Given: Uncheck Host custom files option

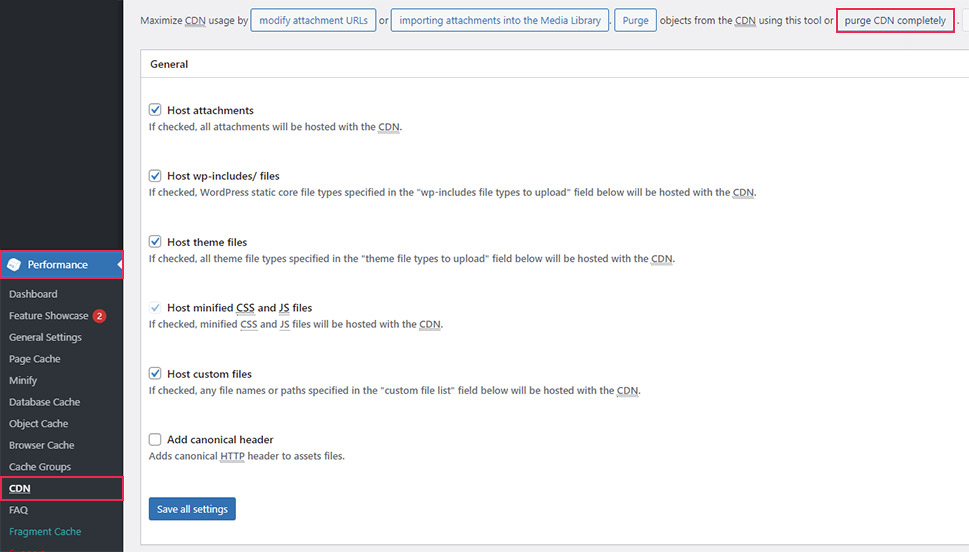Looking at the screenshot, I should (155, 374).
